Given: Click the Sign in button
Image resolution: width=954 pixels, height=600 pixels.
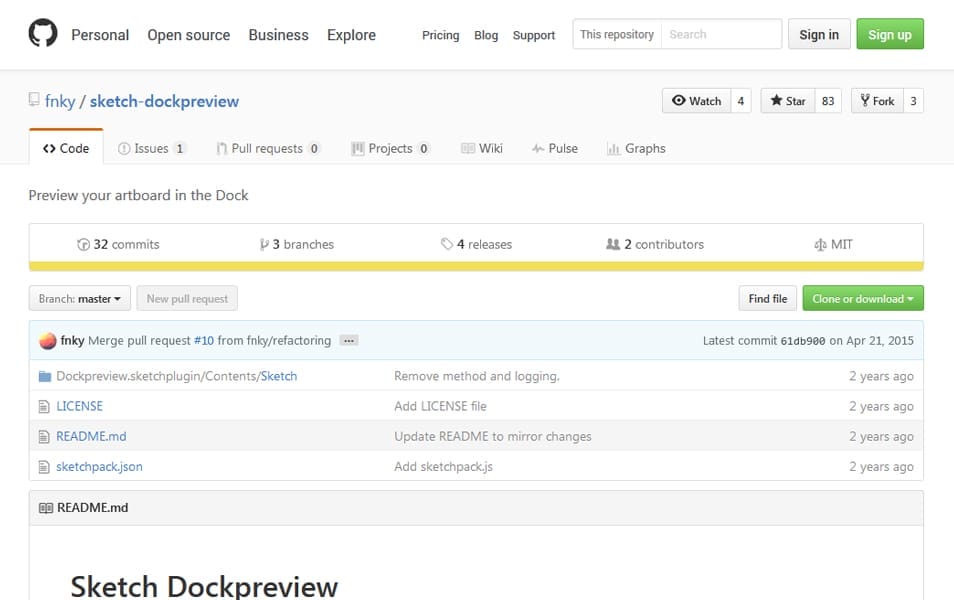Looking at the screenshot, I should click(x=819, y=34).
